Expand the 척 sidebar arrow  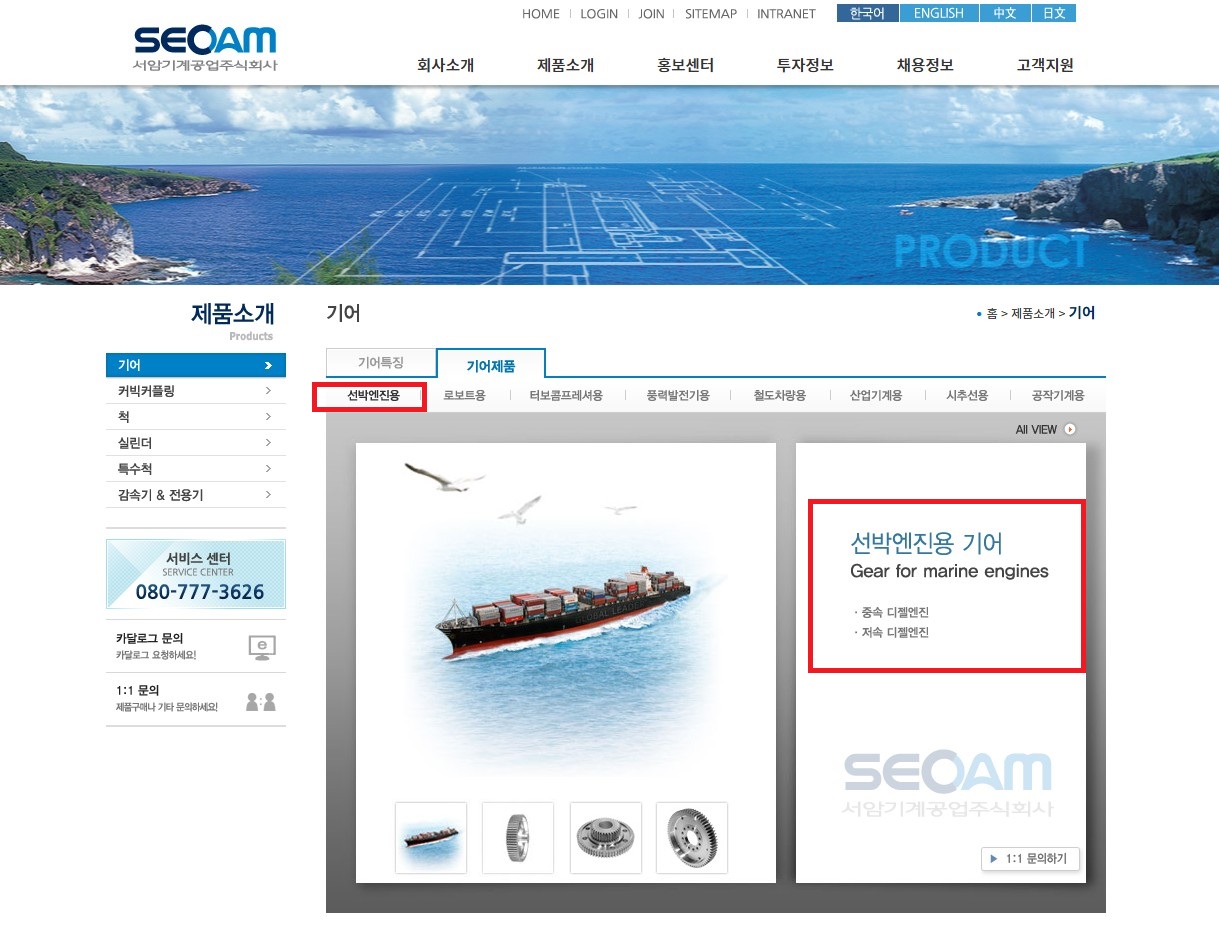click(268, 417)
